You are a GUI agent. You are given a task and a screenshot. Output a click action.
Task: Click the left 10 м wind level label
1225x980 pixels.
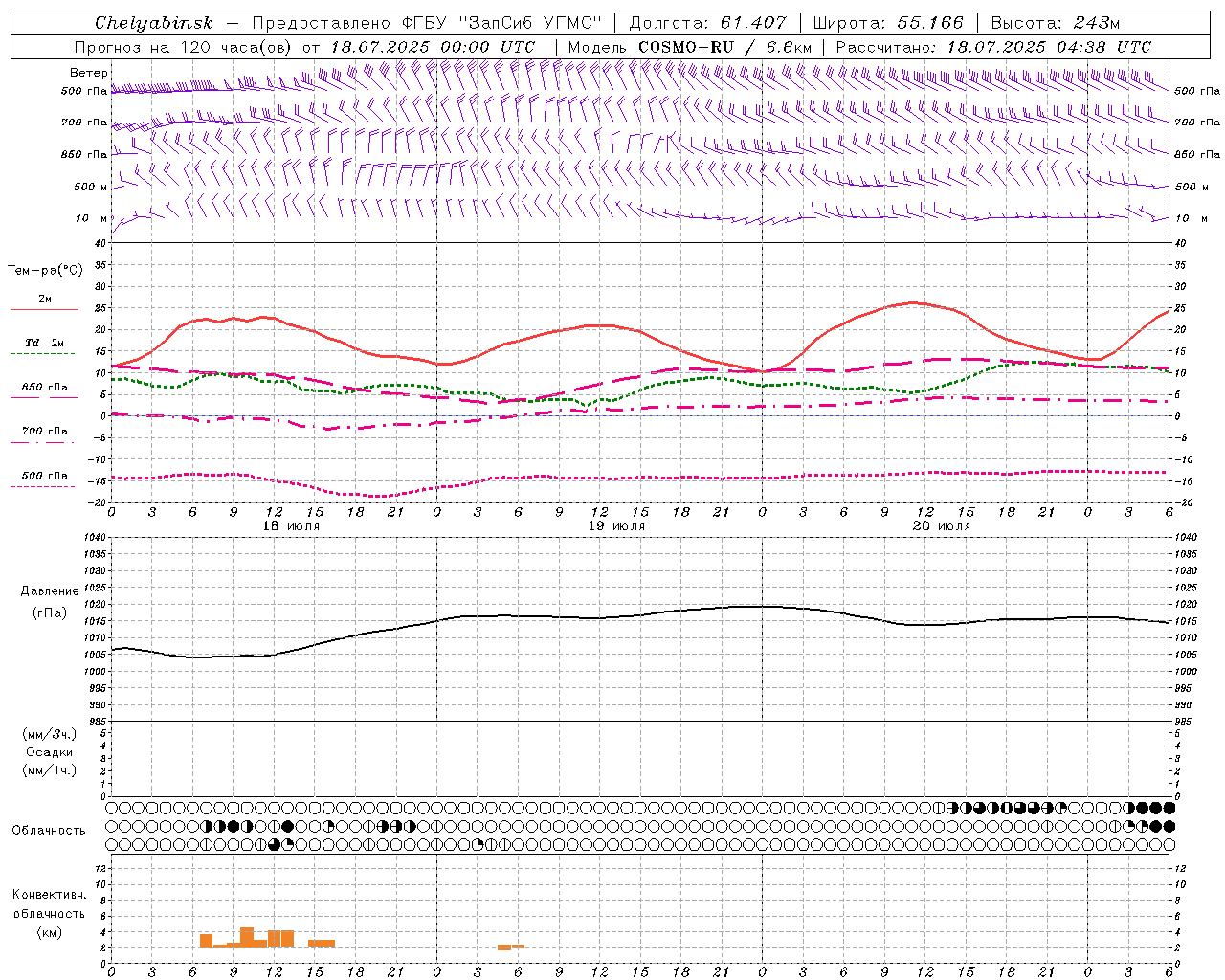[91, 218]
